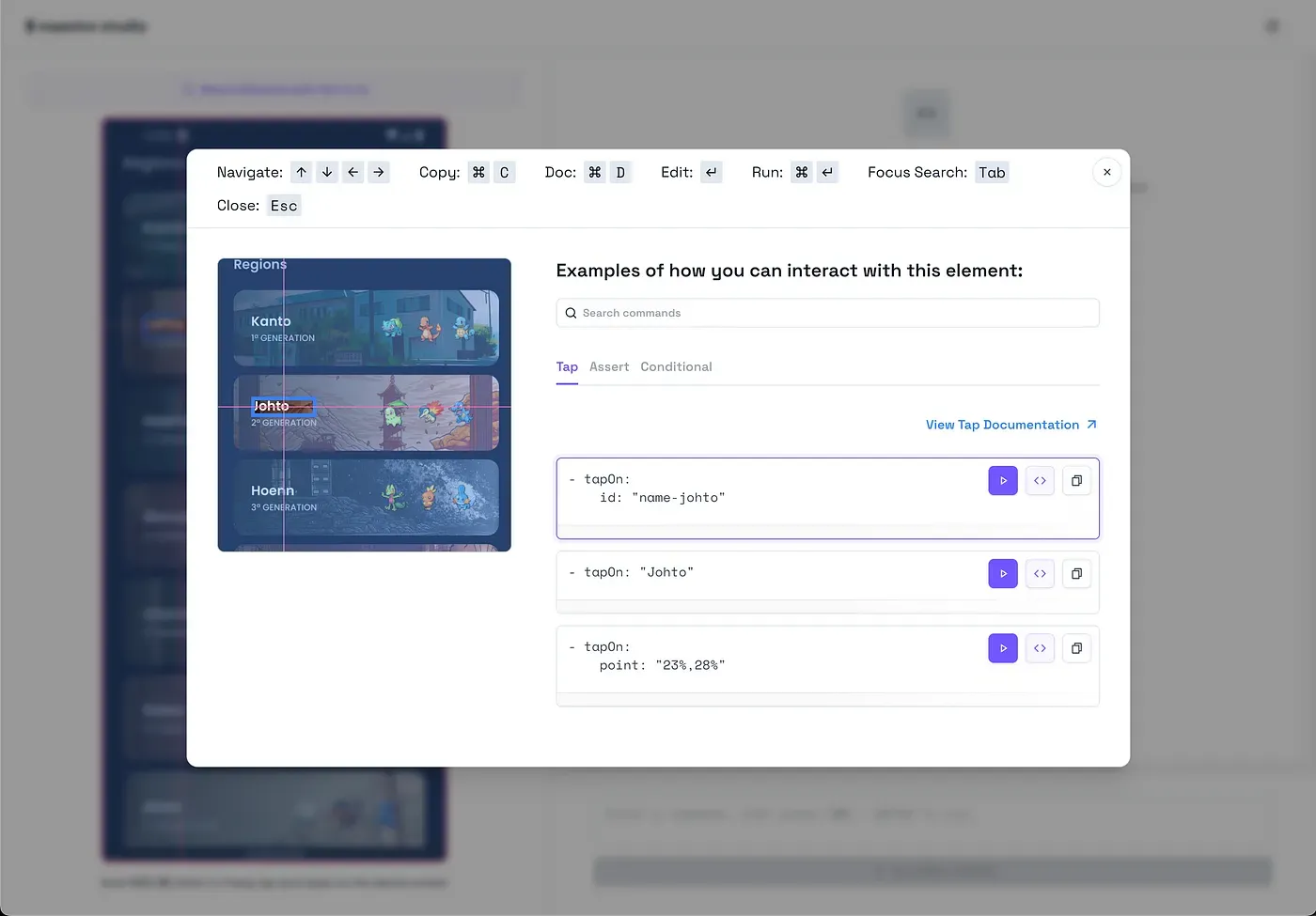Image resolution: width=1316 pixels, height=916 pixels.
Task: Click the Kanto region card in preview
Action: point(366,328)
